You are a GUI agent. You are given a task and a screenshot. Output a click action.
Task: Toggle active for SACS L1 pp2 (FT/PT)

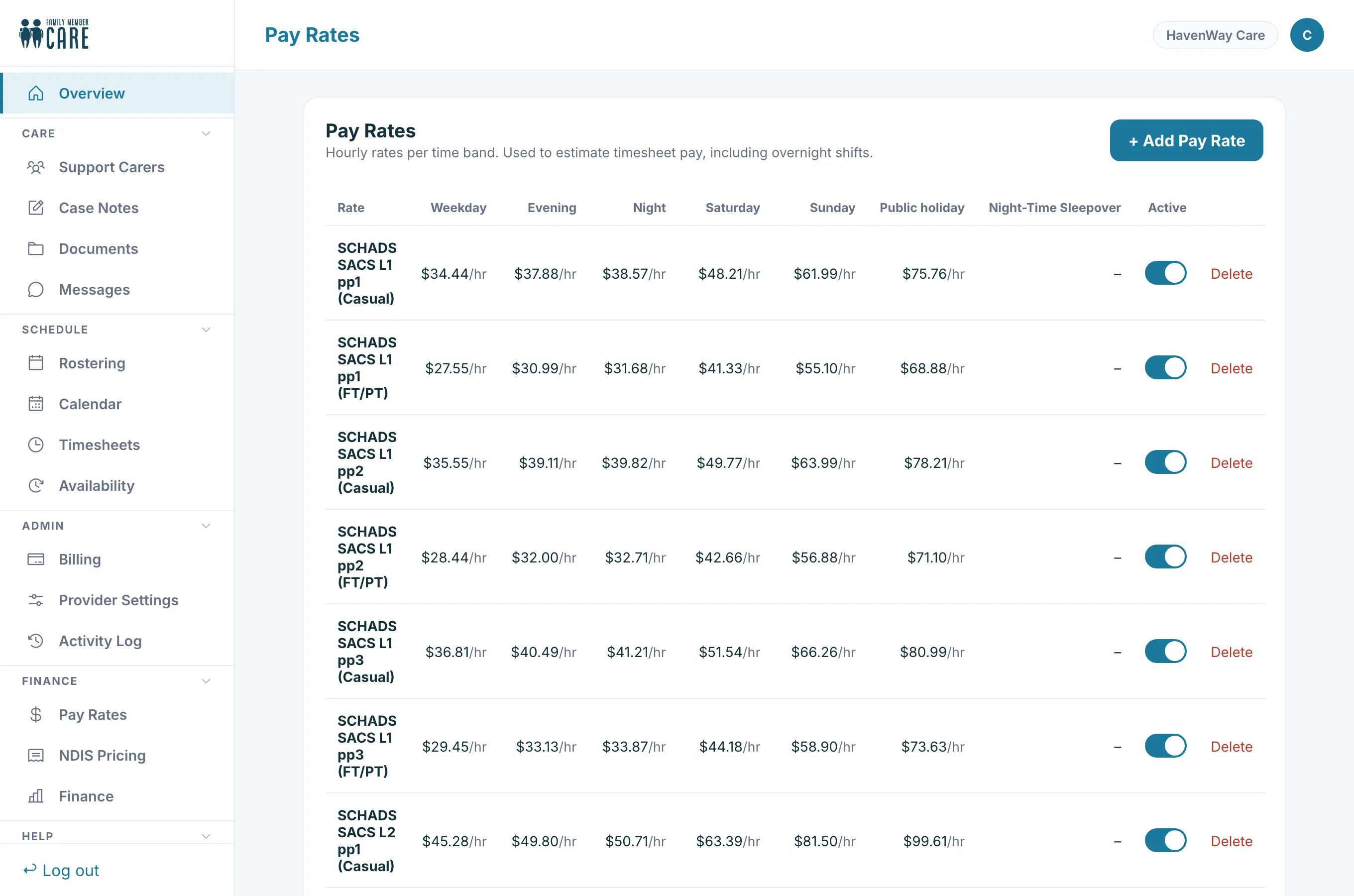tap(1165, 557)
